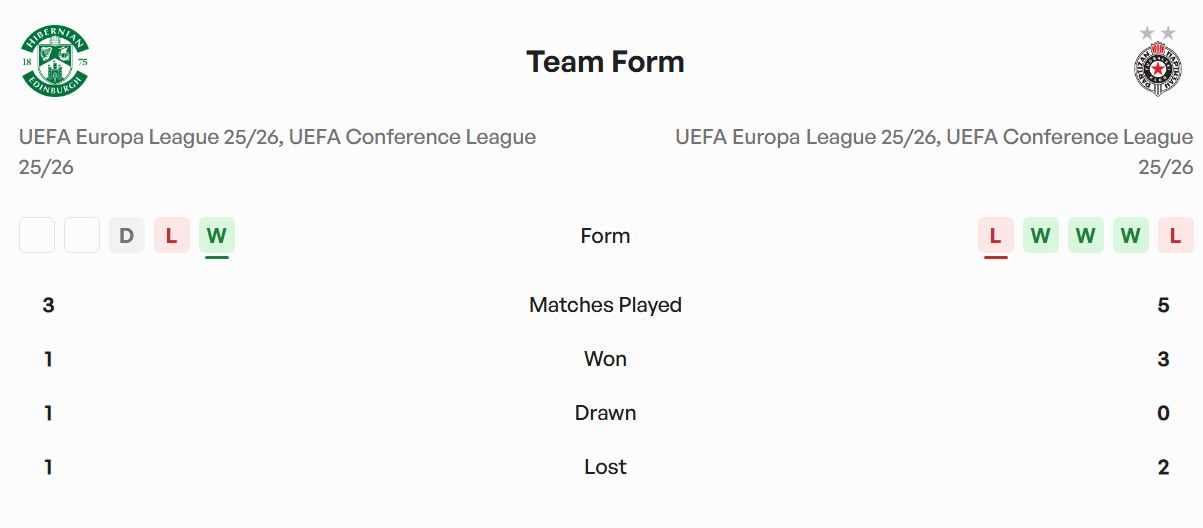Image resolution: width=1203 pixels, height=528 pixels.
Task: Click the "Form" row label
Action: pos(605,236)
